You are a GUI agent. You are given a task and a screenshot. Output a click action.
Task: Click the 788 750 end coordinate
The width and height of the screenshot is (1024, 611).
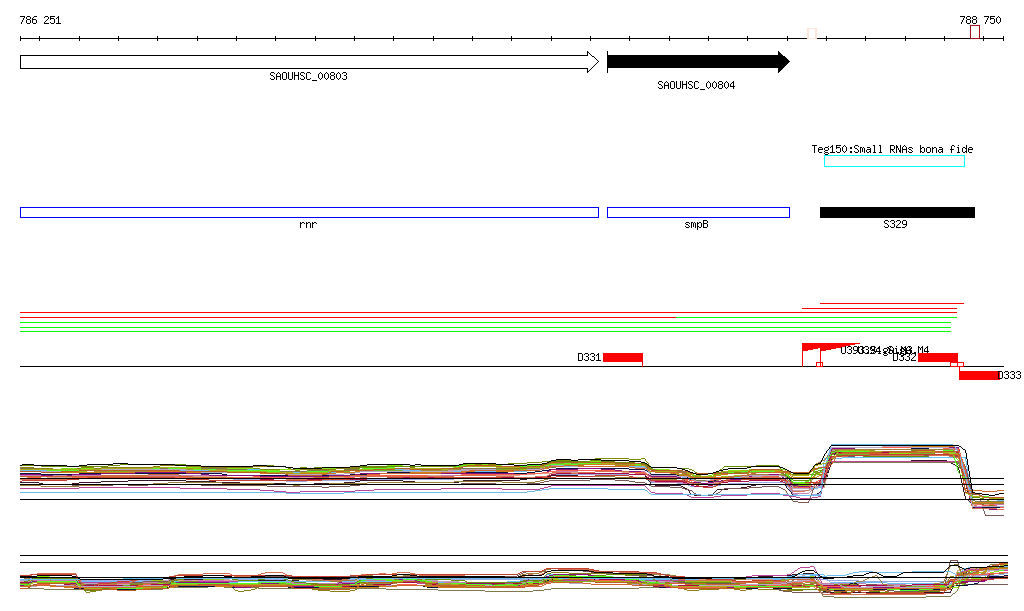click(980, 20)
